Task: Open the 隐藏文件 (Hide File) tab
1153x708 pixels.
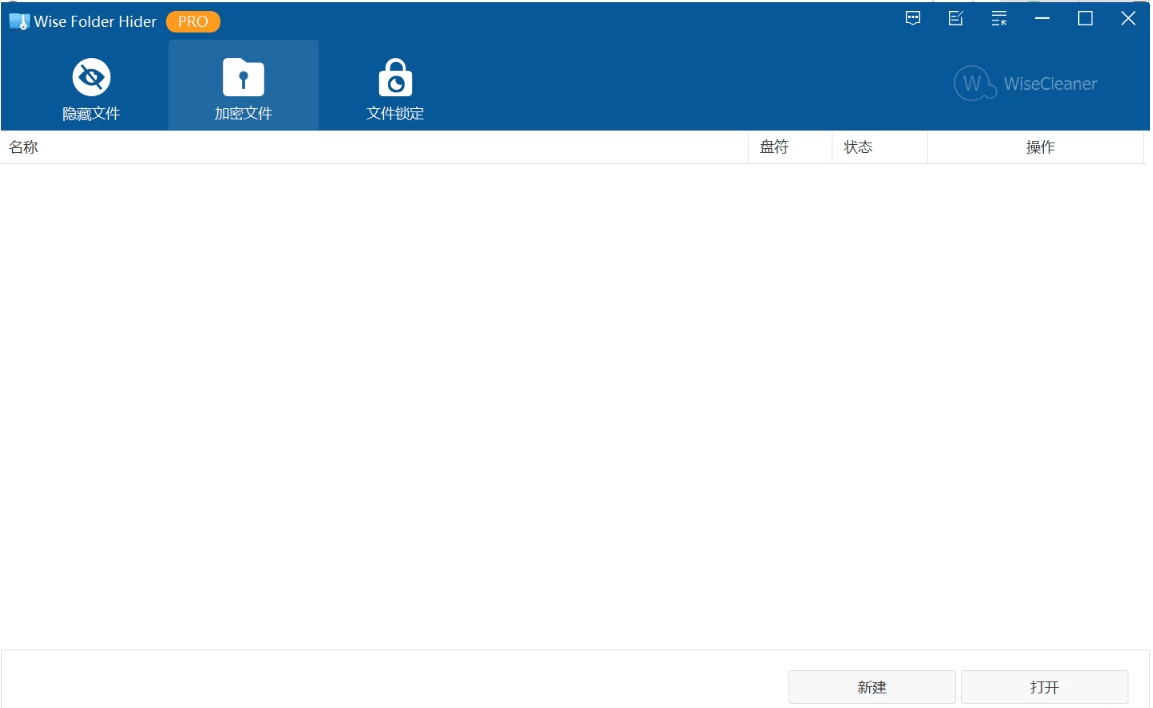Action: pos(91,88)
